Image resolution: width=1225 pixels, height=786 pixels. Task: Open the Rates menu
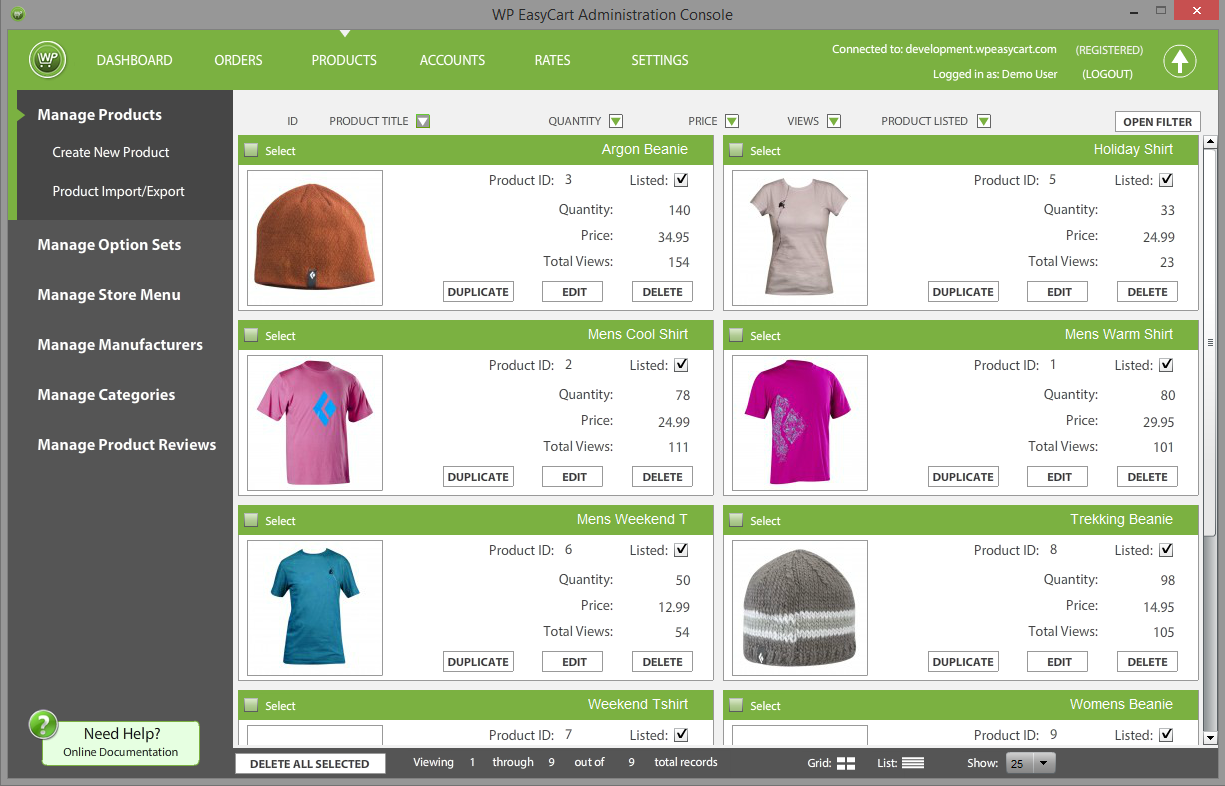click(x=552, y=60)
